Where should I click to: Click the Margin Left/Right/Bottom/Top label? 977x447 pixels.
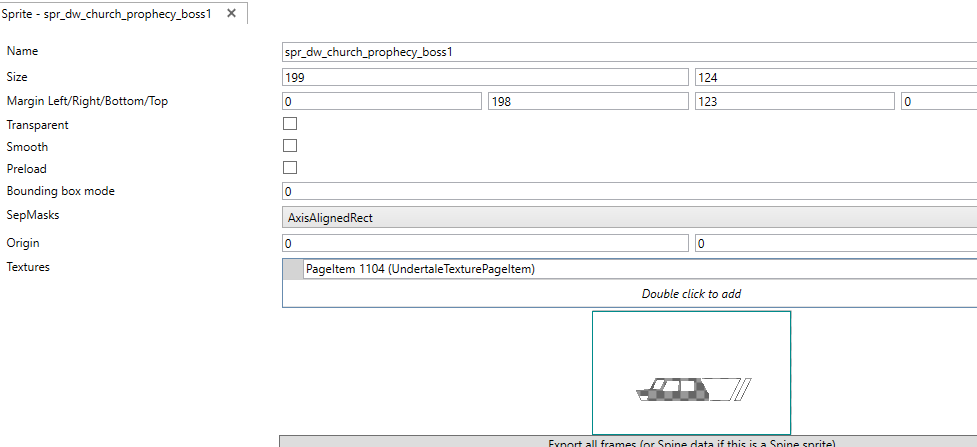(x=87, y=101)
